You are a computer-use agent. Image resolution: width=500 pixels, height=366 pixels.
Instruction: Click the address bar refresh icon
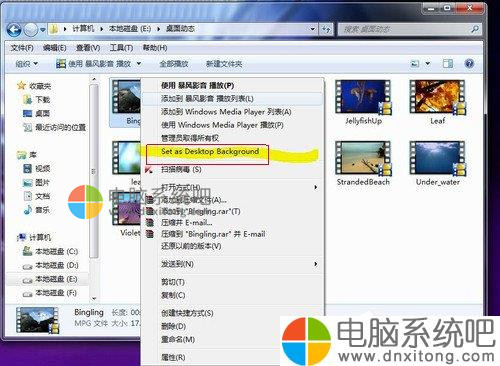tap(326, 29)
